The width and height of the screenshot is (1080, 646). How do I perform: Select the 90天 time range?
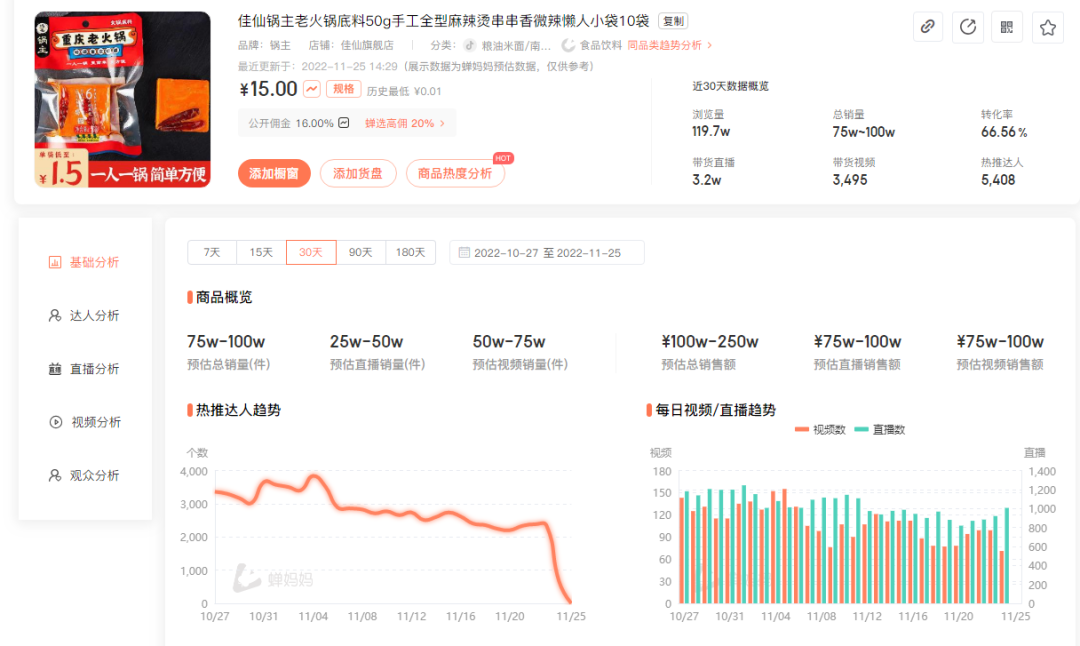[360, 252]
